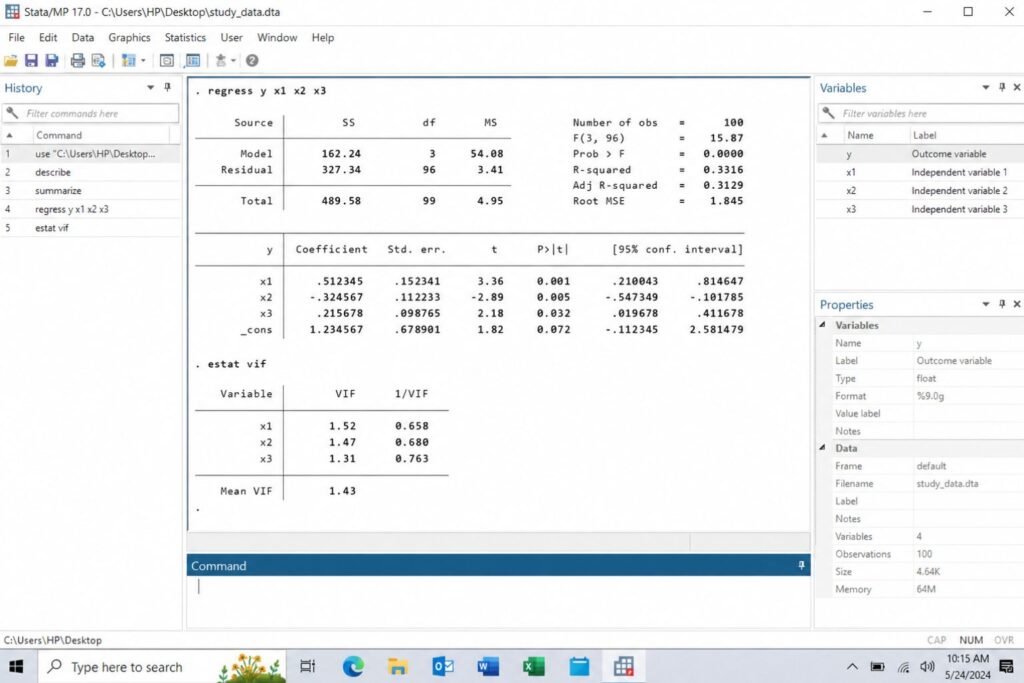Click the star figure toolbar icon
This screenshot has width=1024, height=683.
pyautogui.click(x=221, y=61)
